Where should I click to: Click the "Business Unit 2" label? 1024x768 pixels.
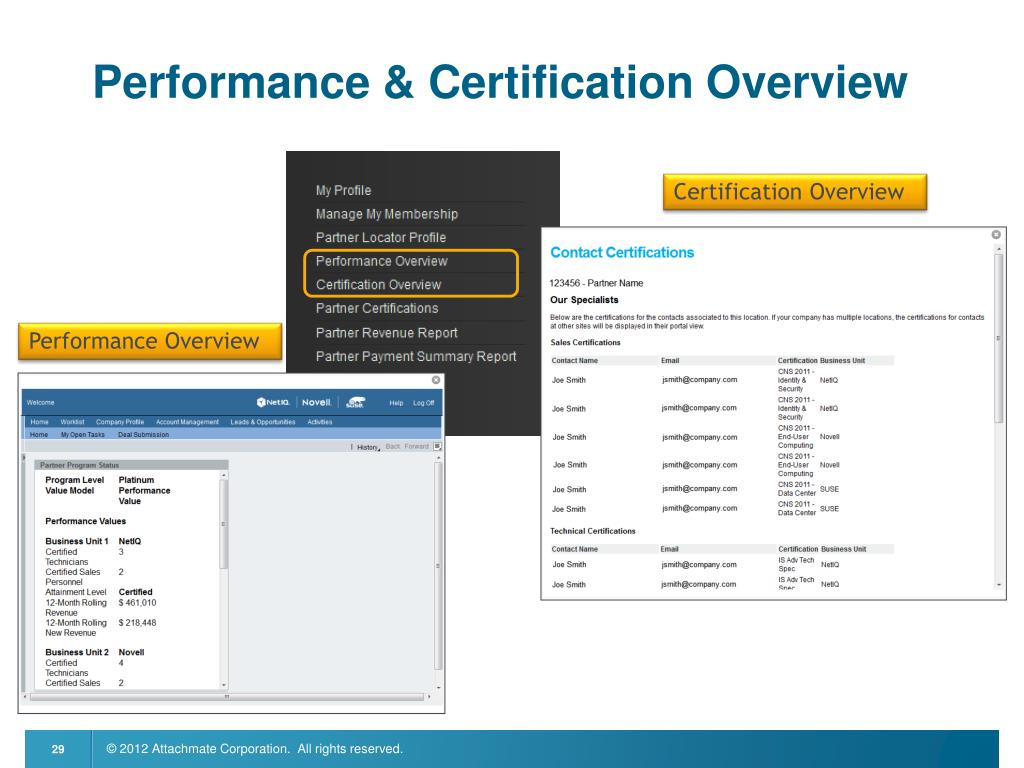click(77, 652)
